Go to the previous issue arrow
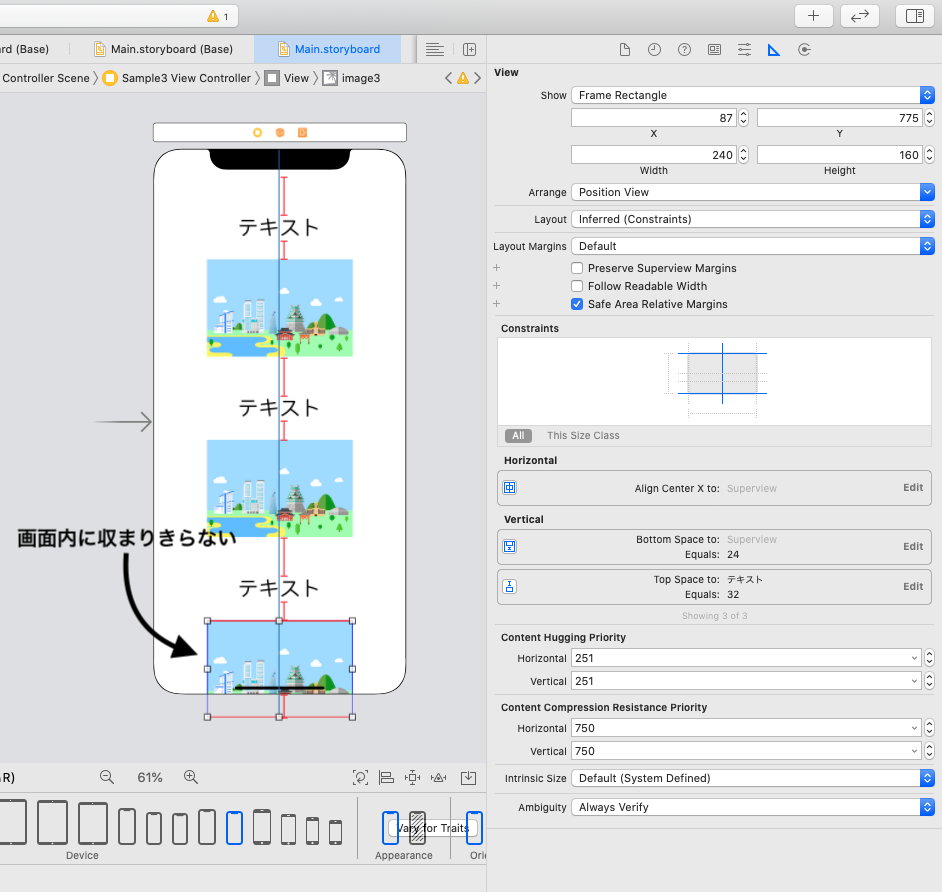This screenshot has width=942, height=892. tap(448, 78)
